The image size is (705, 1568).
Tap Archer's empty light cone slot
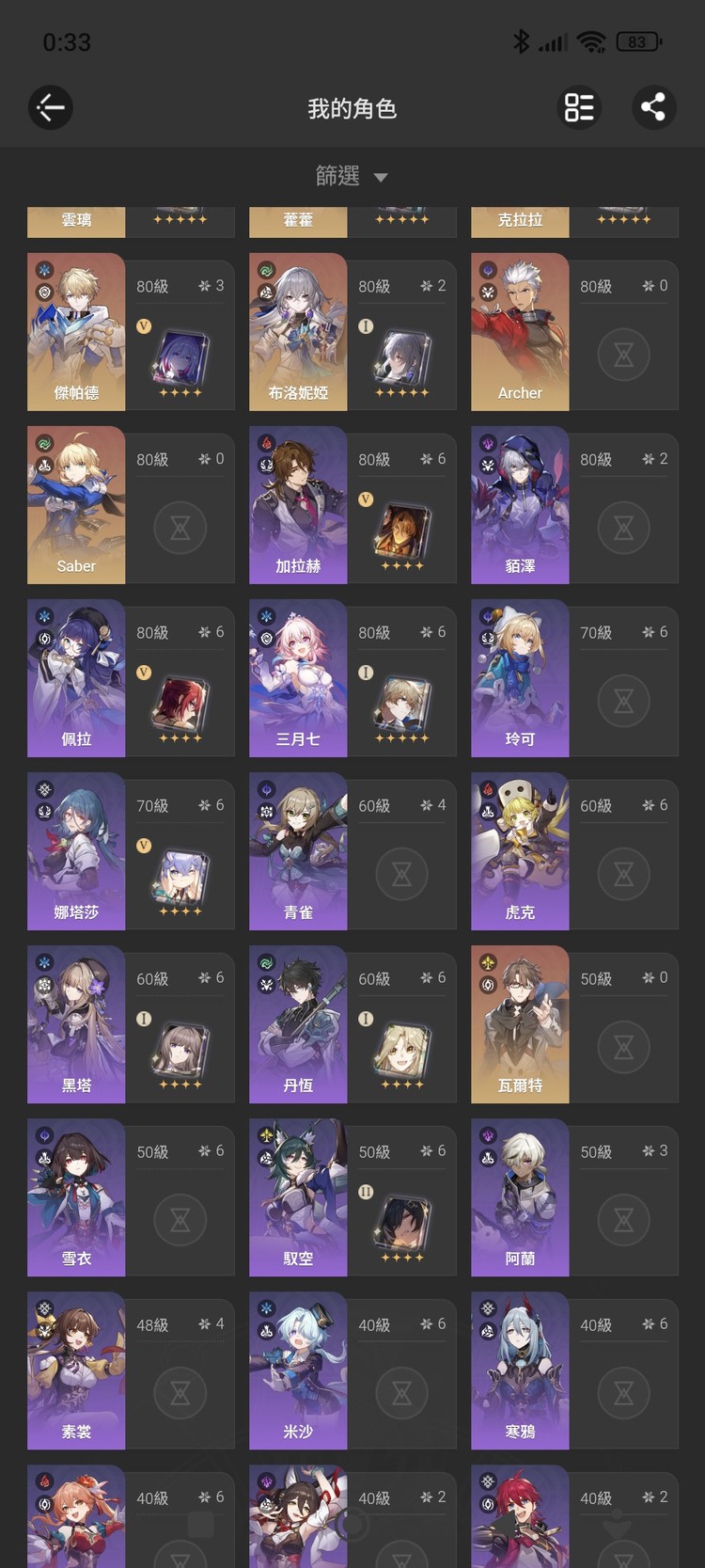pyautogui.click(x=623, y=355)
